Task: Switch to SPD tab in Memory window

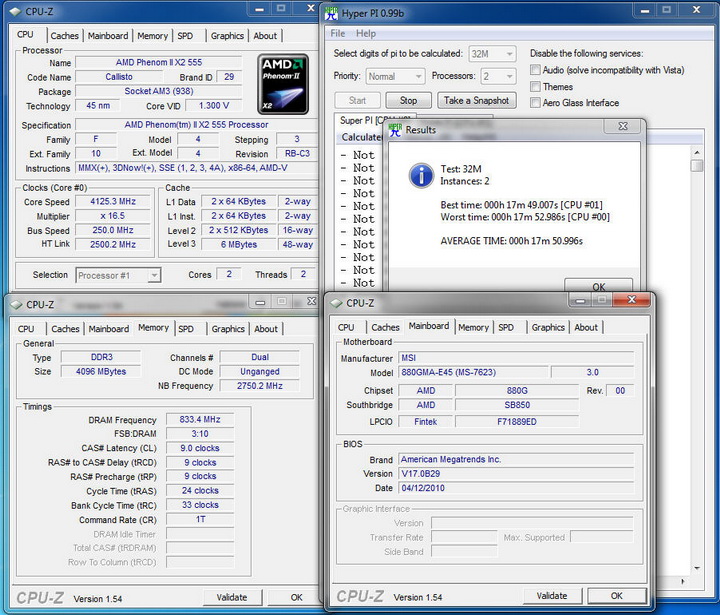Action: click(186, 329)
